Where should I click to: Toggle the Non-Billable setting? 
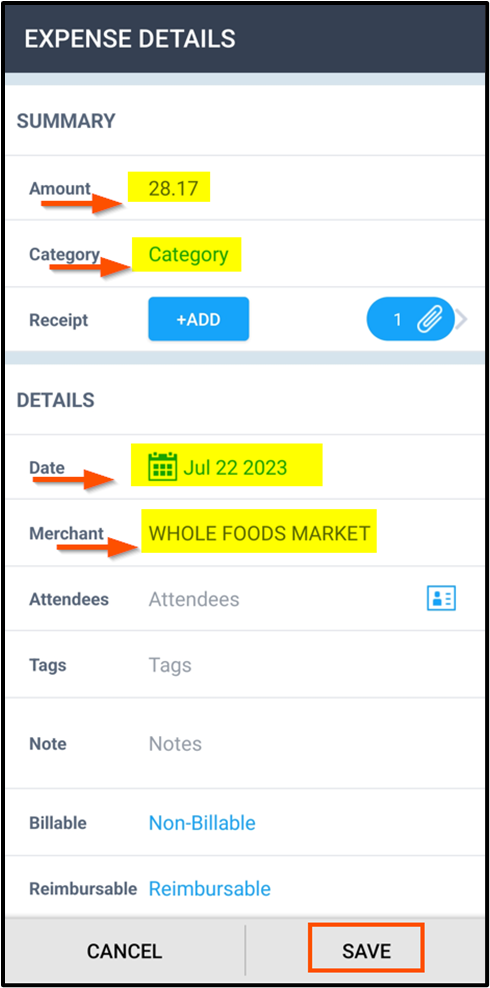coord(202,823)
